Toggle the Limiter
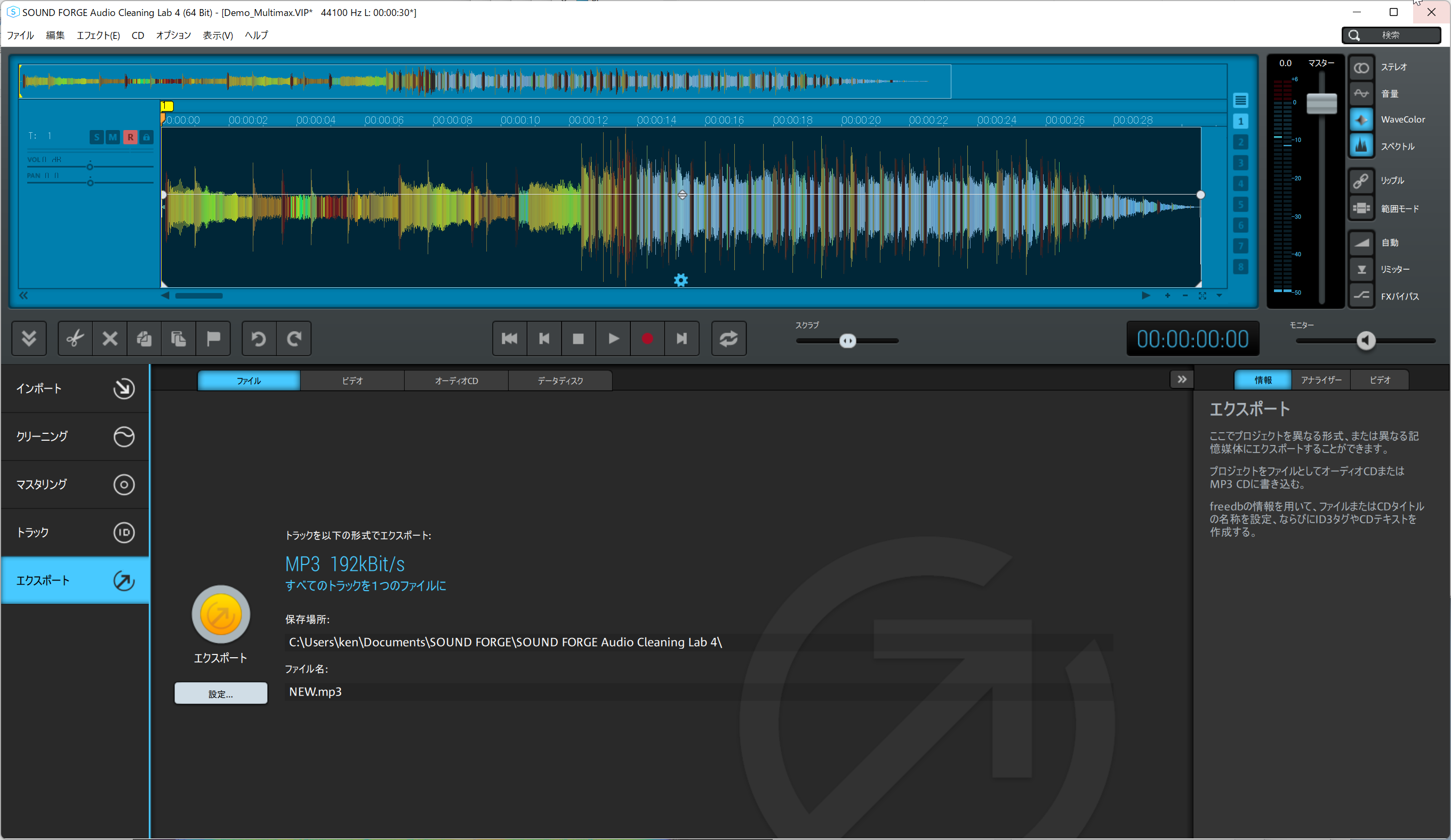 click(1361, 269)
